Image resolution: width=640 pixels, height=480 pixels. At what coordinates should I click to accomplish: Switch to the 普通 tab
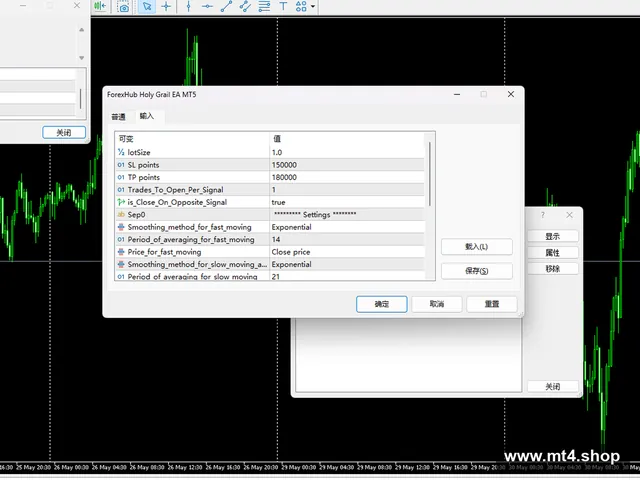pyautogui.click(x=118, y=117)
